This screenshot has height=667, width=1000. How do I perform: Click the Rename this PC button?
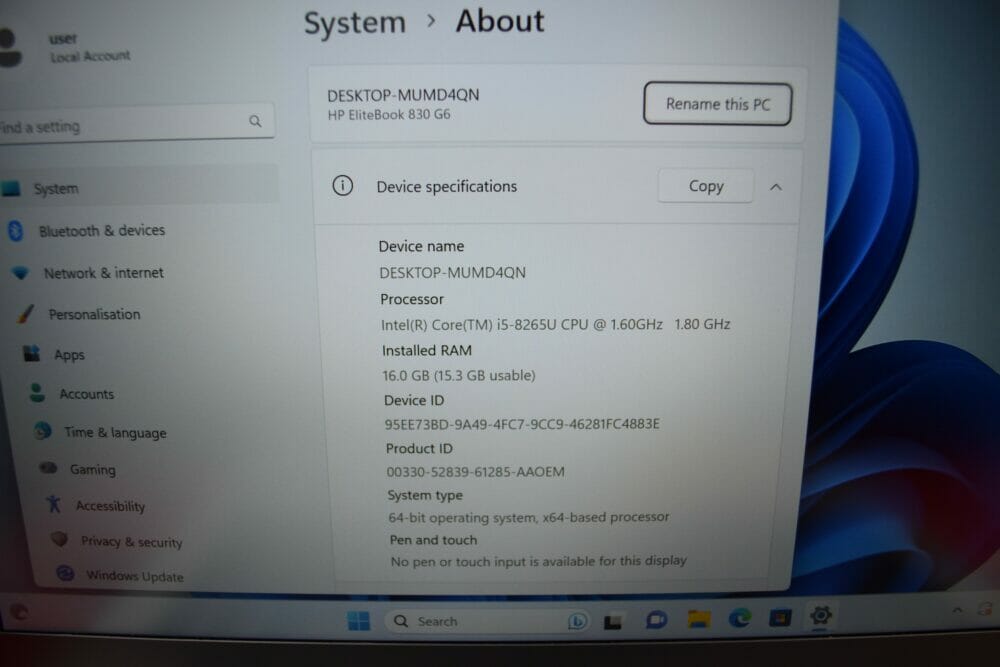pyautogui.click(x=717, y=104)
